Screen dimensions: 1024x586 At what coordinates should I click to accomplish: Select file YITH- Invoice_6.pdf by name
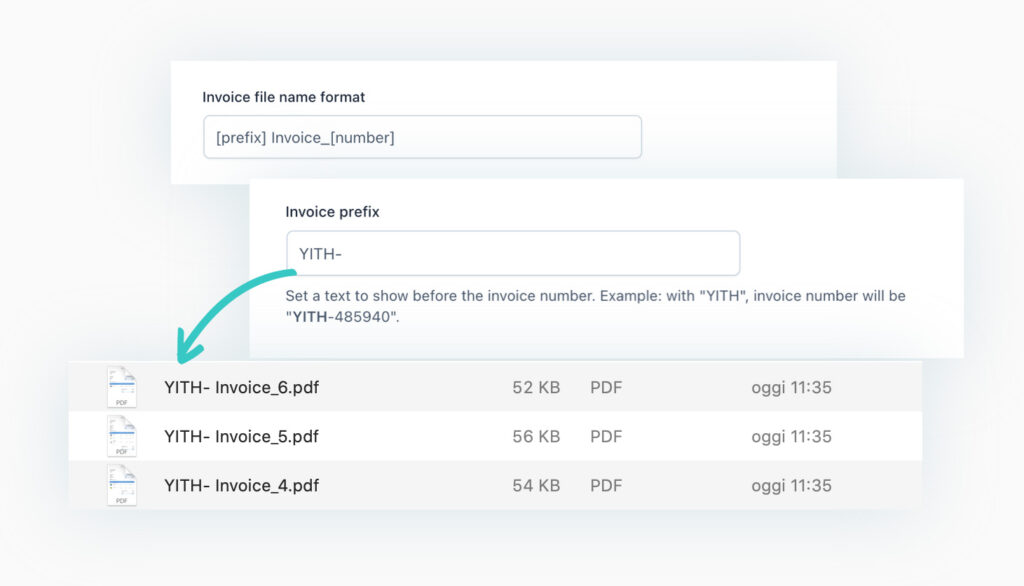[241, 387]
